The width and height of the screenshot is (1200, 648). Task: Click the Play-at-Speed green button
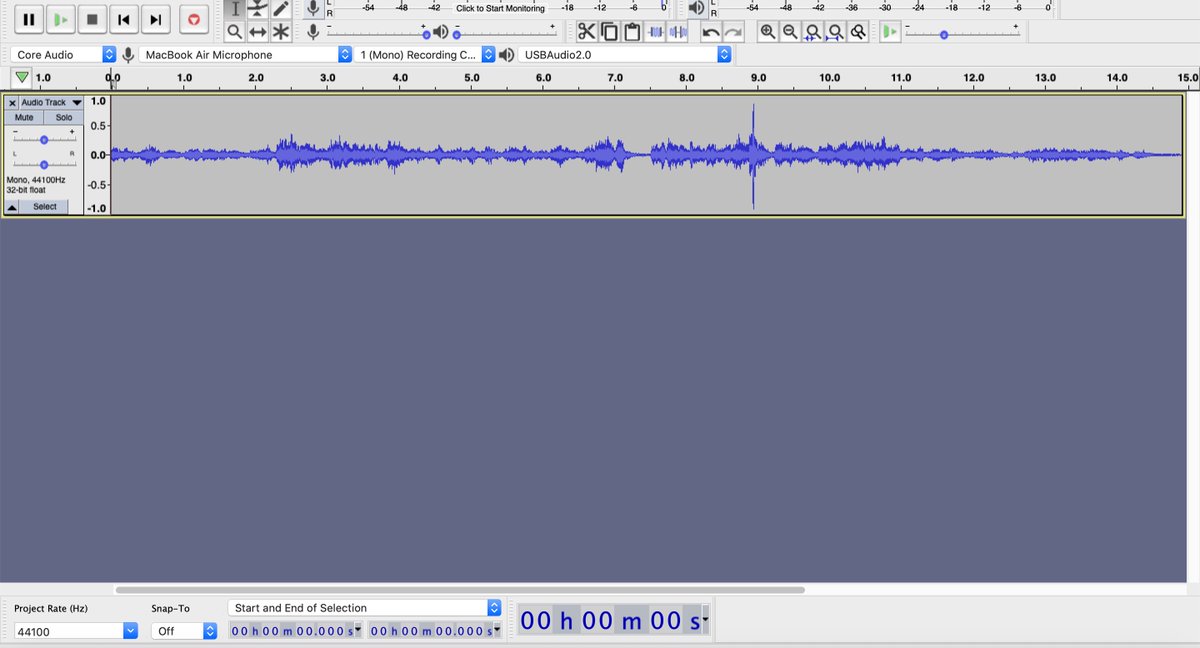tap(890, 32)
